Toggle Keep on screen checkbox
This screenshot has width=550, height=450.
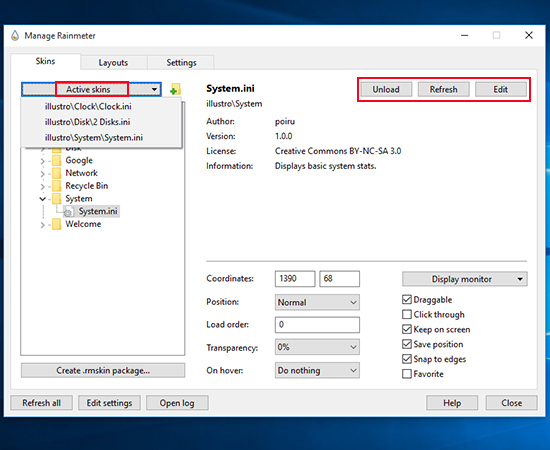pyautogui.click(x=407, y=329)
